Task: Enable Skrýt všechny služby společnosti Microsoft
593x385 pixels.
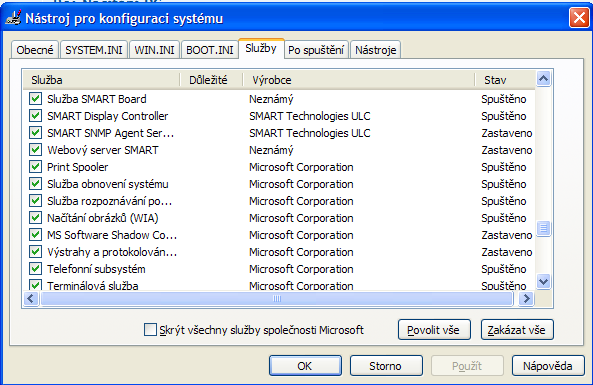Action: pyautogui.click(x=150, y=329)
